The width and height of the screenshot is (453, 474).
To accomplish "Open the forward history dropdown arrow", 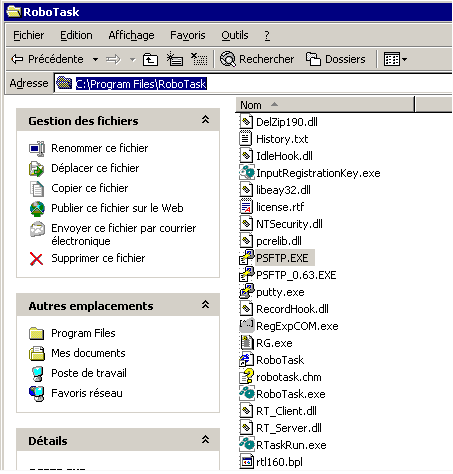I will (x=133, y=60).
